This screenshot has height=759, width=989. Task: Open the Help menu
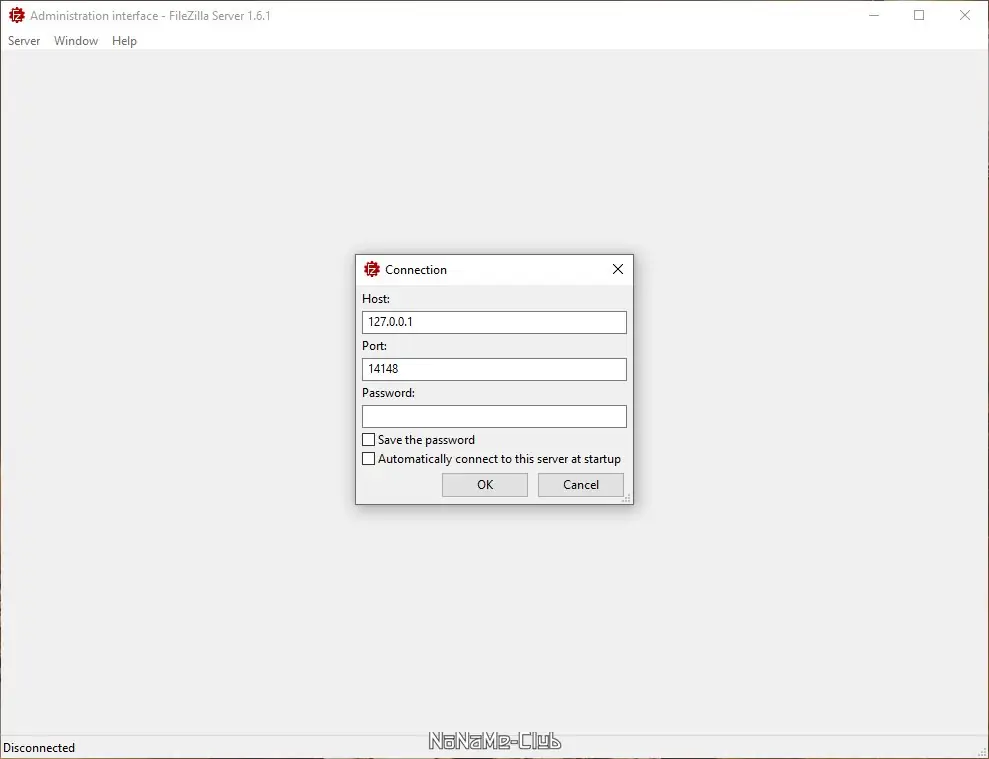coord(124,41)
